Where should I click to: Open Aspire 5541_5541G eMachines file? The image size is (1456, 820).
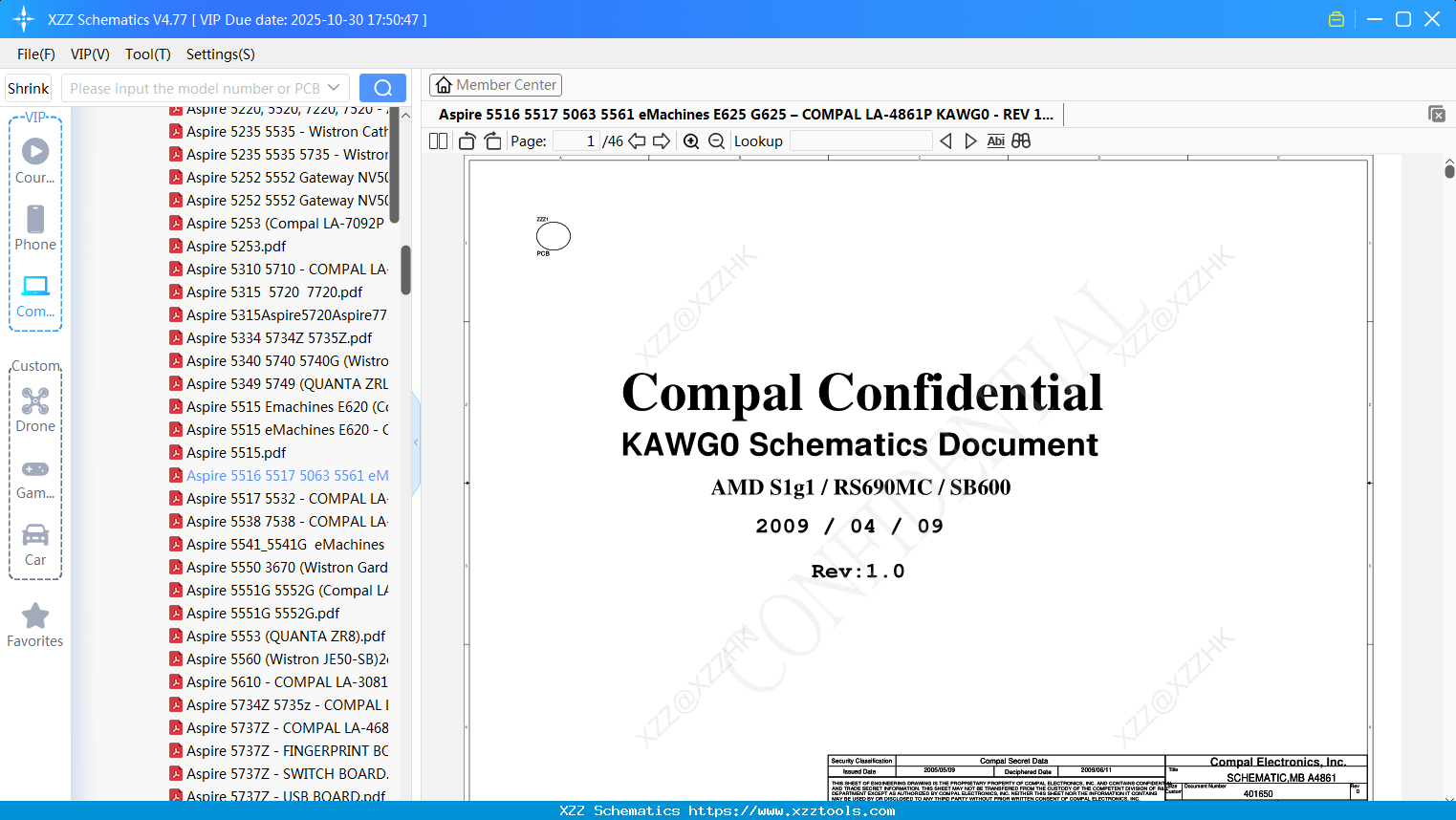pos(277,545)
